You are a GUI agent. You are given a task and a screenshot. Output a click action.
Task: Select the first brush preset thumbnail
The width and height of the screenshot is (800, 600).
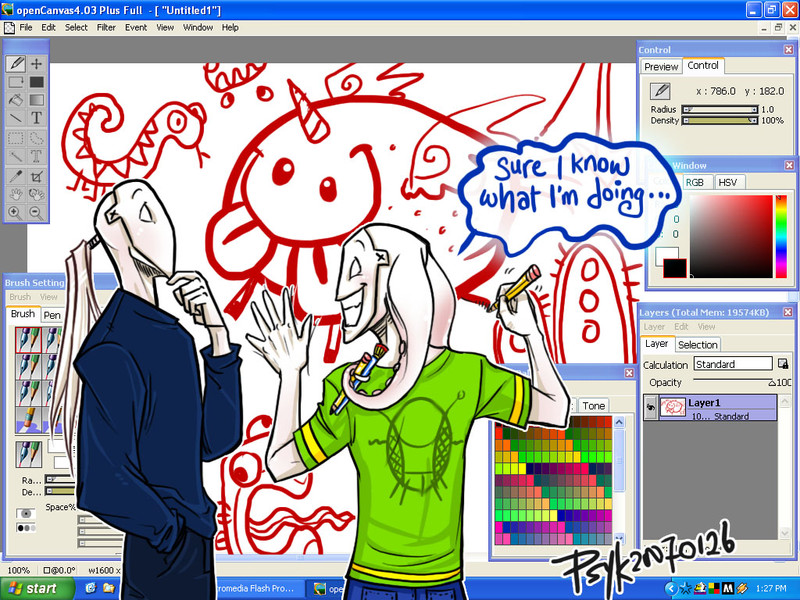[x=28, y=340]
